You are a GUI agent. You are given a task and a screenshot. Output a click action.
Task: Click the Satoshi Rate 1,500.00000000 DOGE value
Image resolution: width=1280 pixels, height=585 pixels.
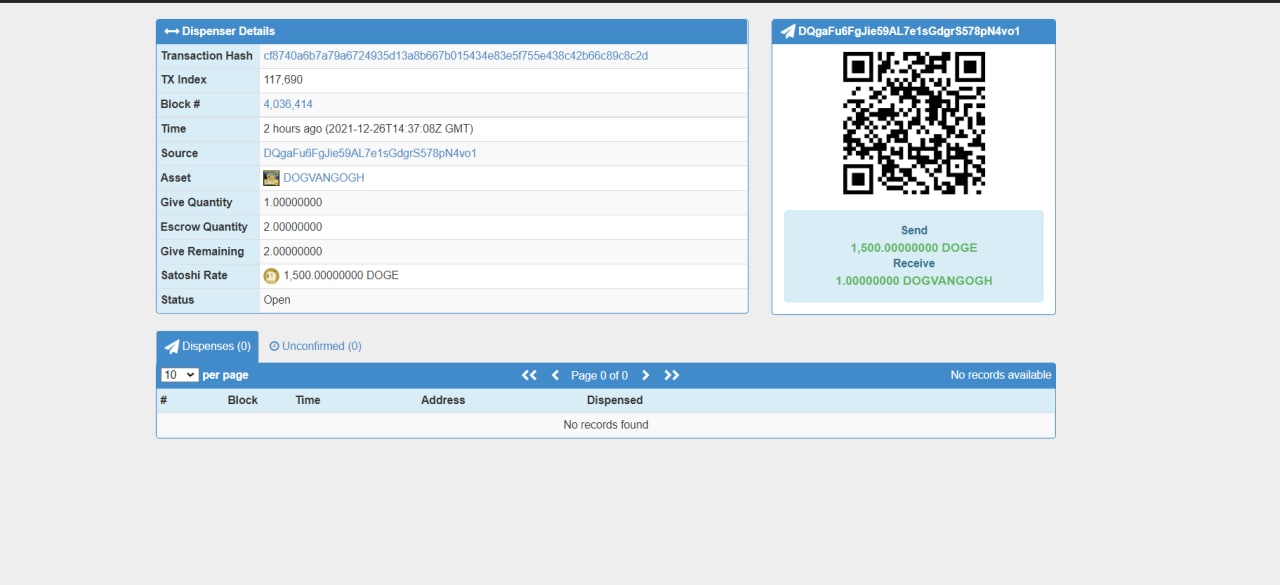pos(341,276)
